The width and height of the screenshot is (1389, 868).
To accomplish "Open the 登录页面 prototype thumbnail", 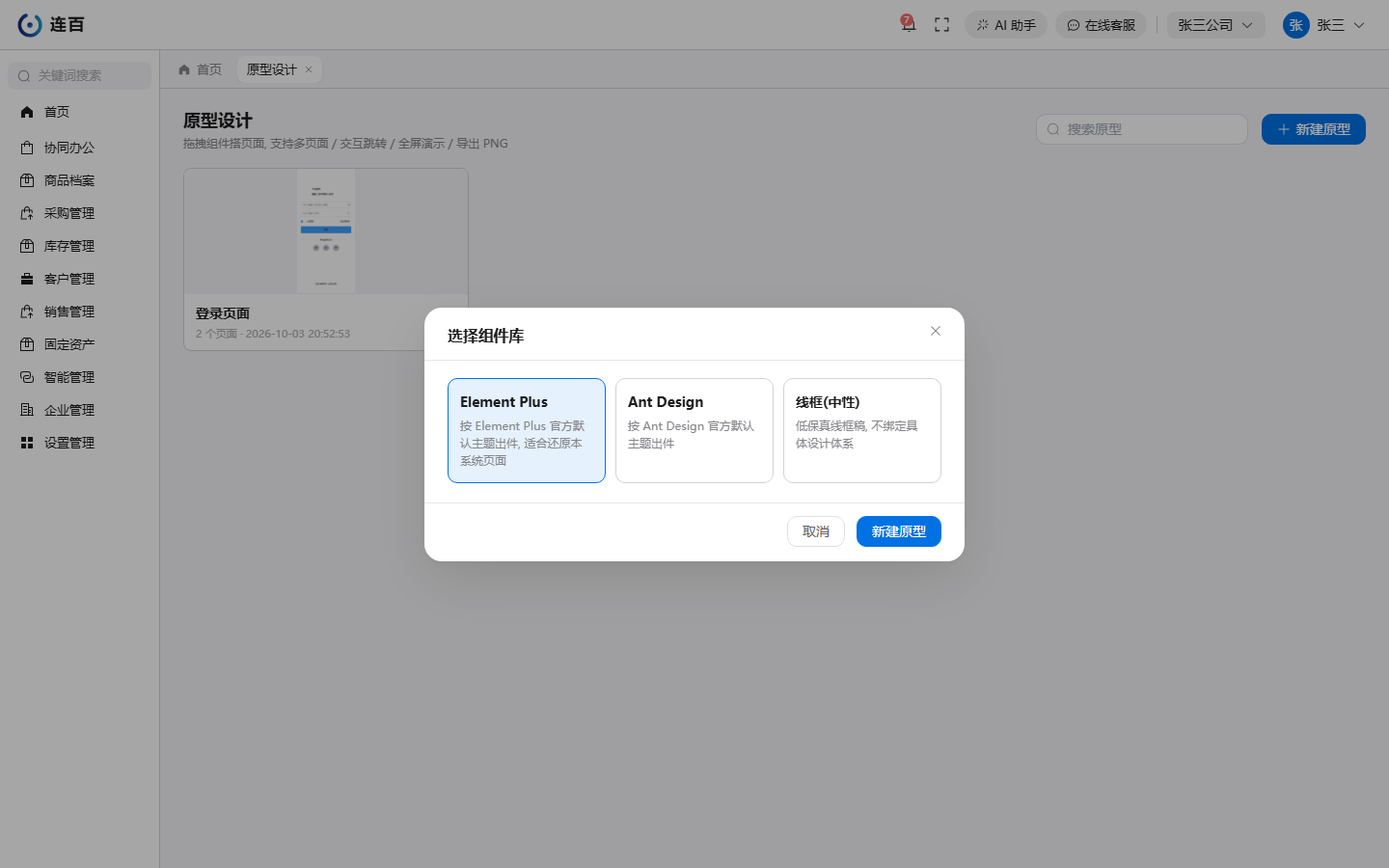I will [x=326, y=231].
